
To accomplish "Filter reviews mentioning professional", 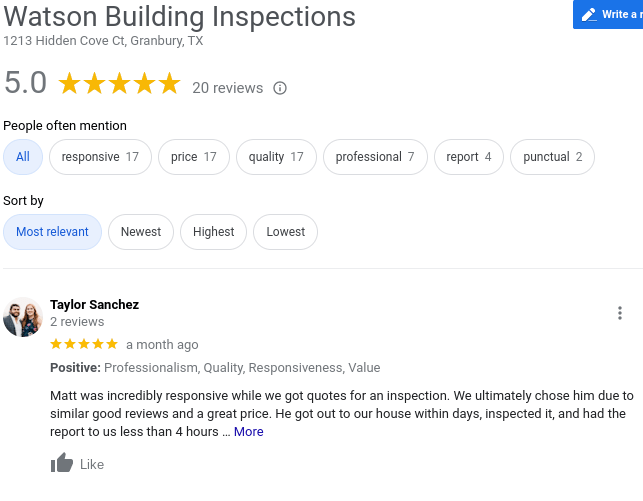I will 375,157.
